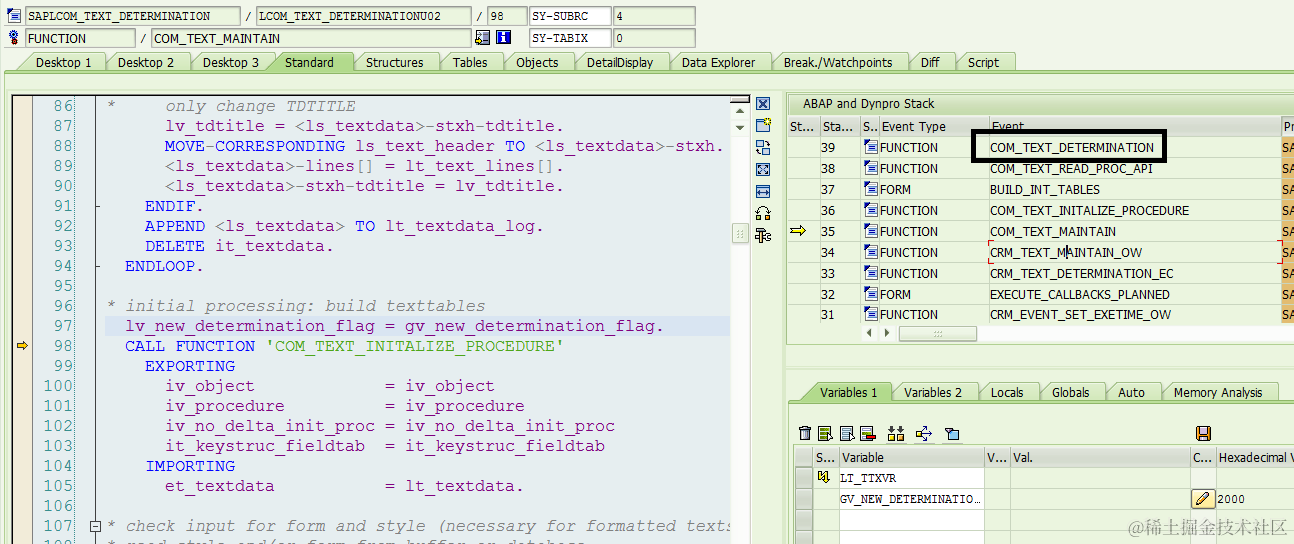Open the DetailDisplay tab

[620, 62]
